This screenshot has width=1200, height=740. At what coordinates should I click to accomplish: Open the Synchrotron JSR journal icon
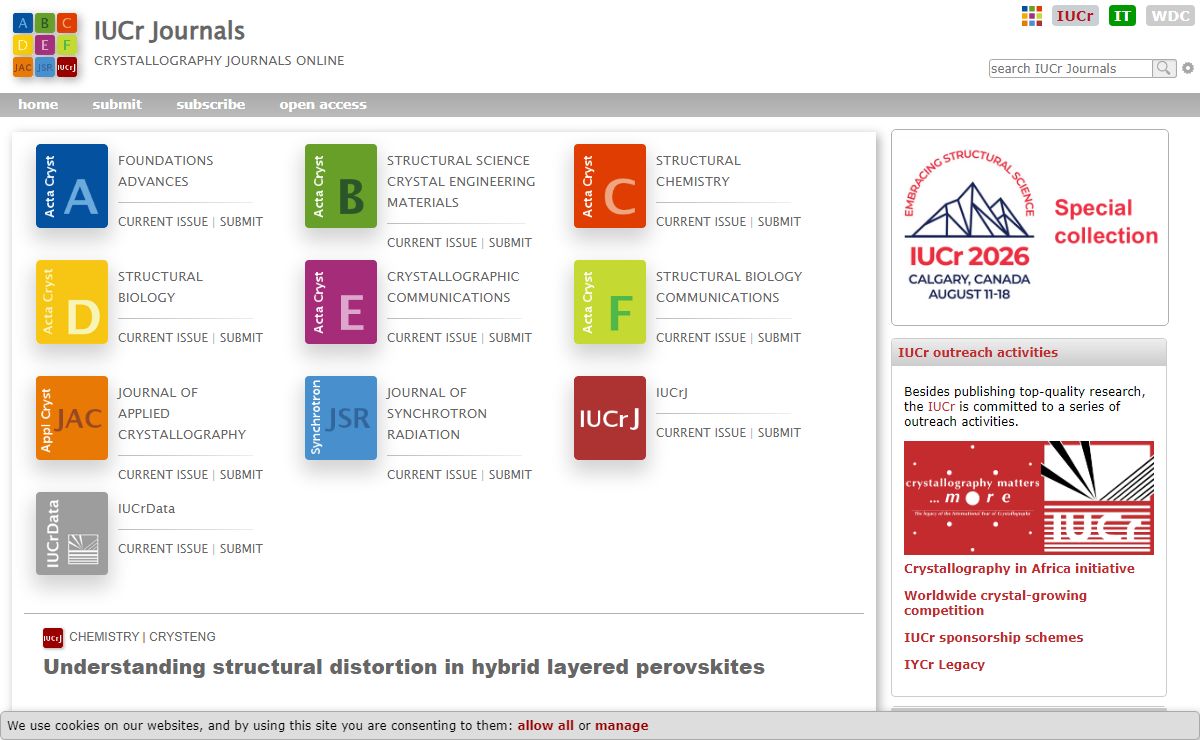[x=341, y=418]
